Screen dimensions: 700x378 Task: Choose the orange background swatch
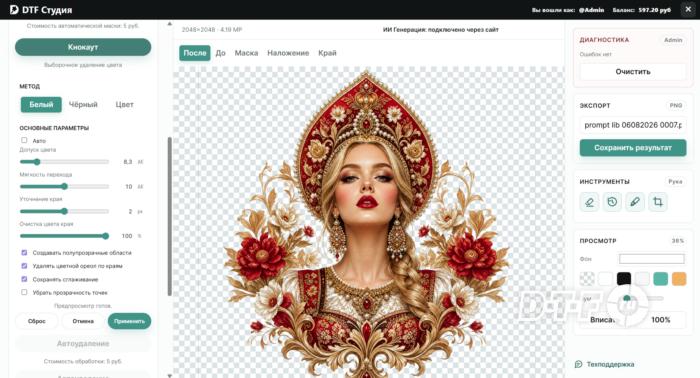click(679, 279)
